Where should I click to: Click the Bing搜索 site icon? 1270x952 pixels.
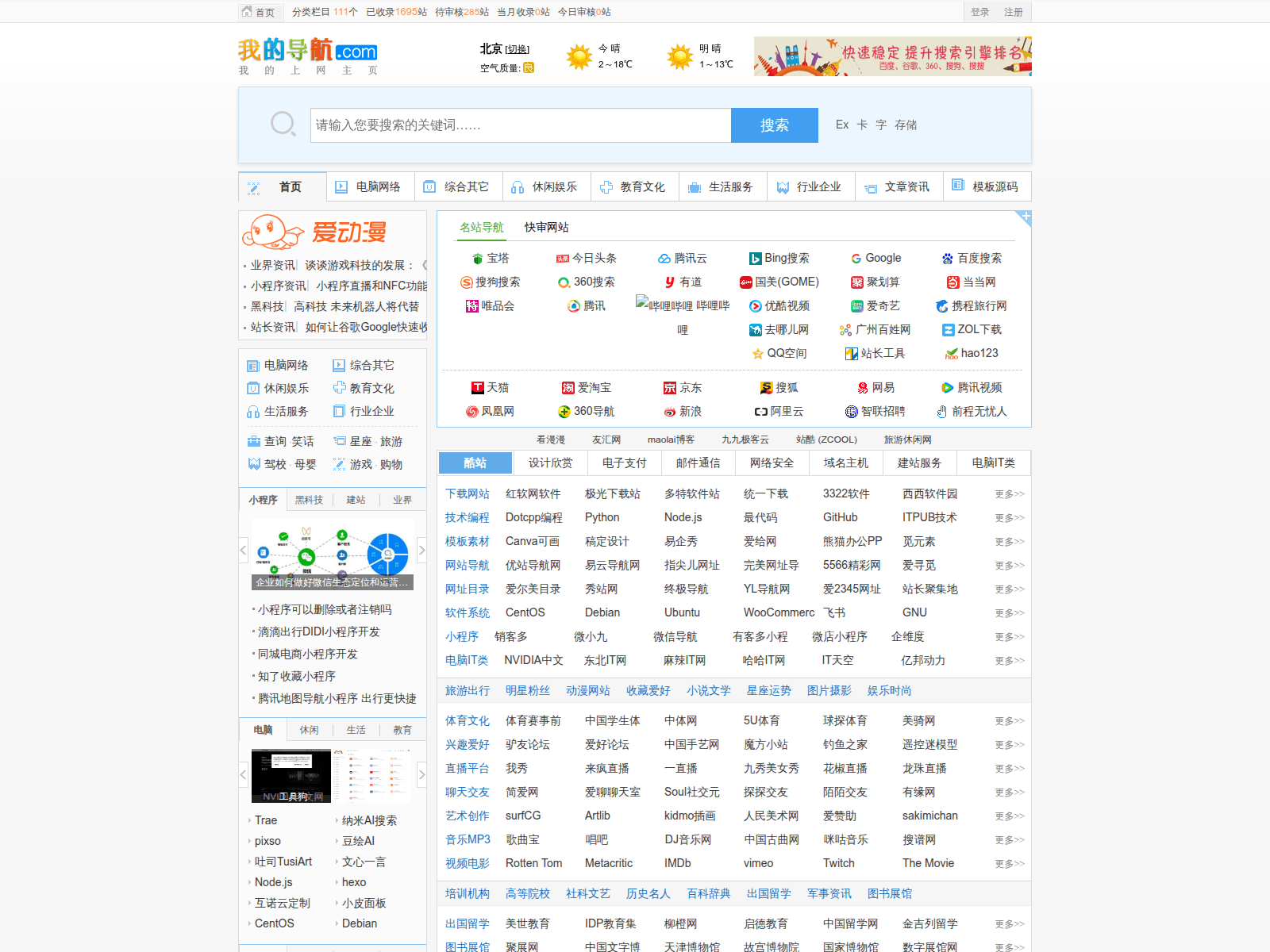point(756,259)
